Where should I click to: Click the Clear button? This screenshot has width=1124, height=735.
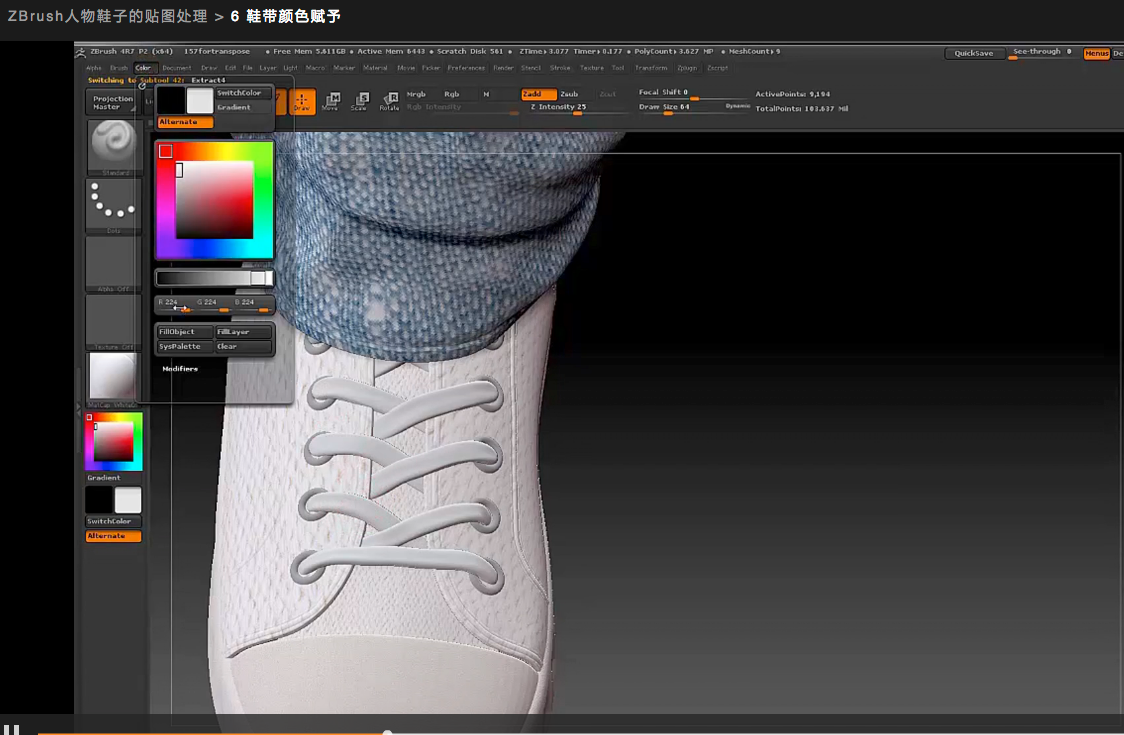pyautogui.click(x=244, y=346)
